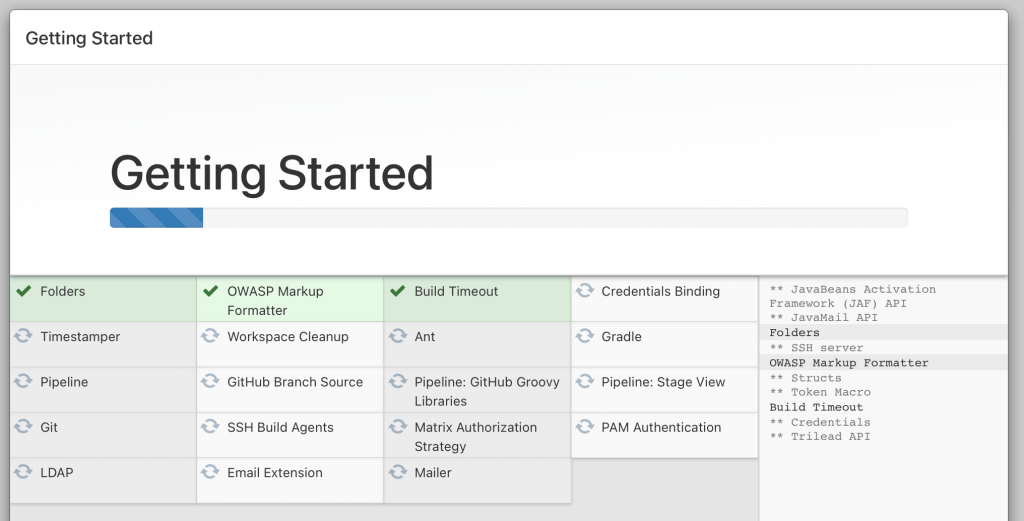Screen dimensions: 1024x521
Task: Click the refresh icon beside Credentials Binding
Action: 584,291
